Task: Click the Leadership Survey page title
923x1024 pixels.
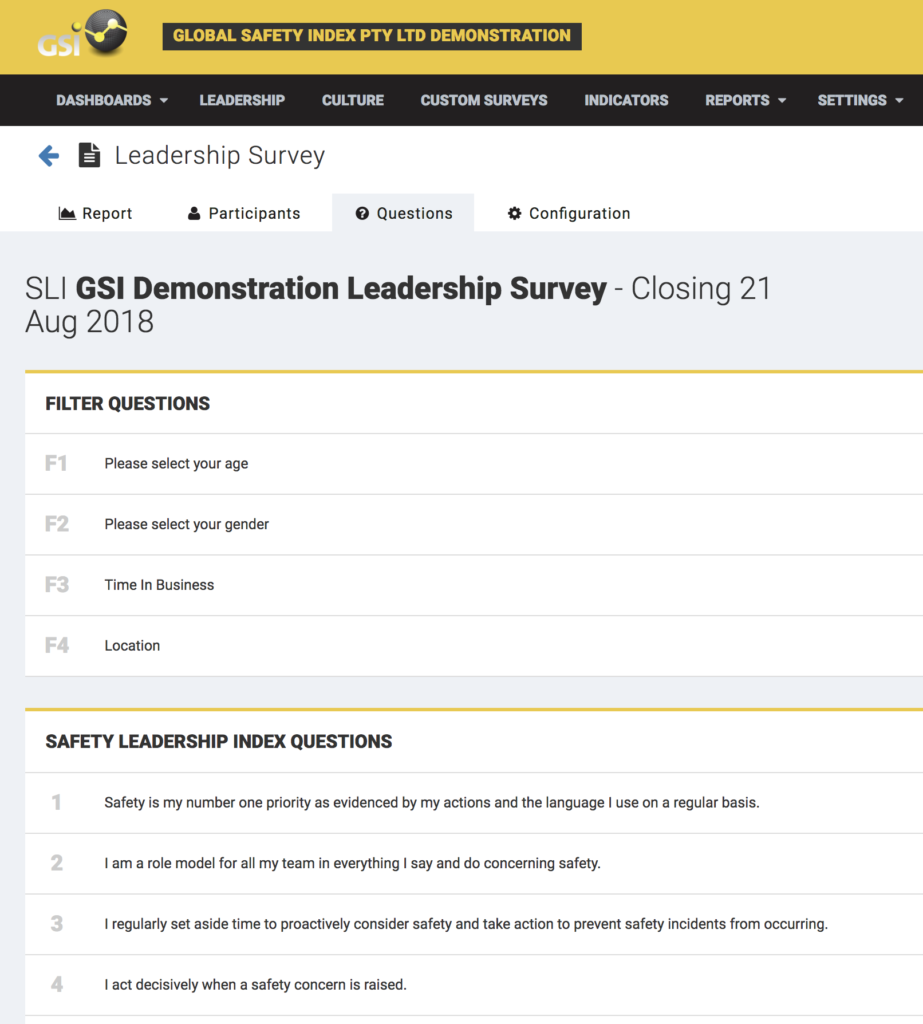Action: (x=219, y=155)
